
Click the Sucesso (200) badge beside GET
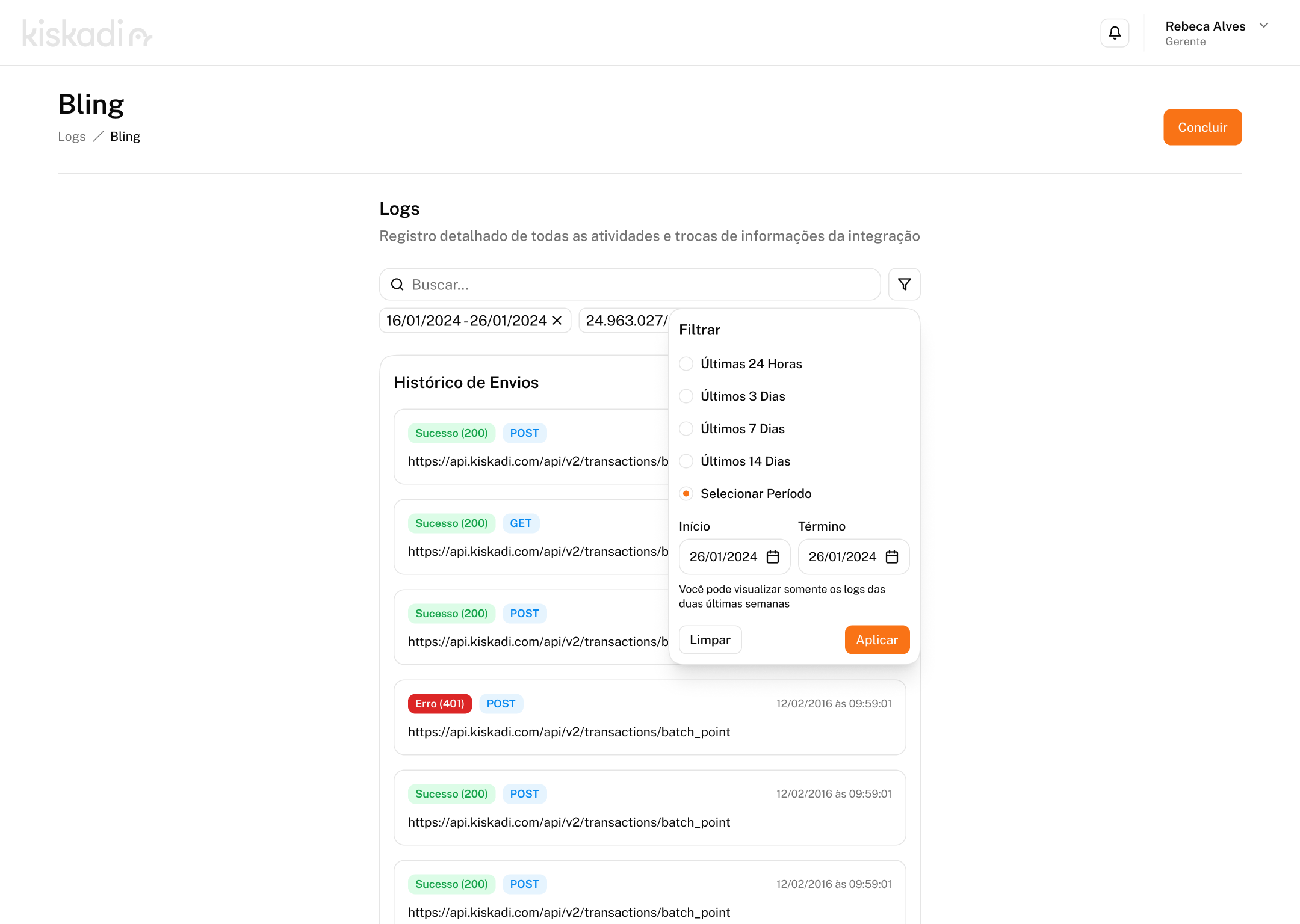[x=451, y=523]
